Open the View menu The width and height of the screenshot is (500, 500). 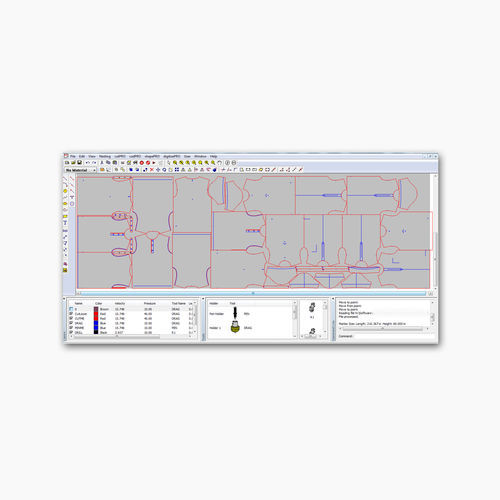(92, 156)
